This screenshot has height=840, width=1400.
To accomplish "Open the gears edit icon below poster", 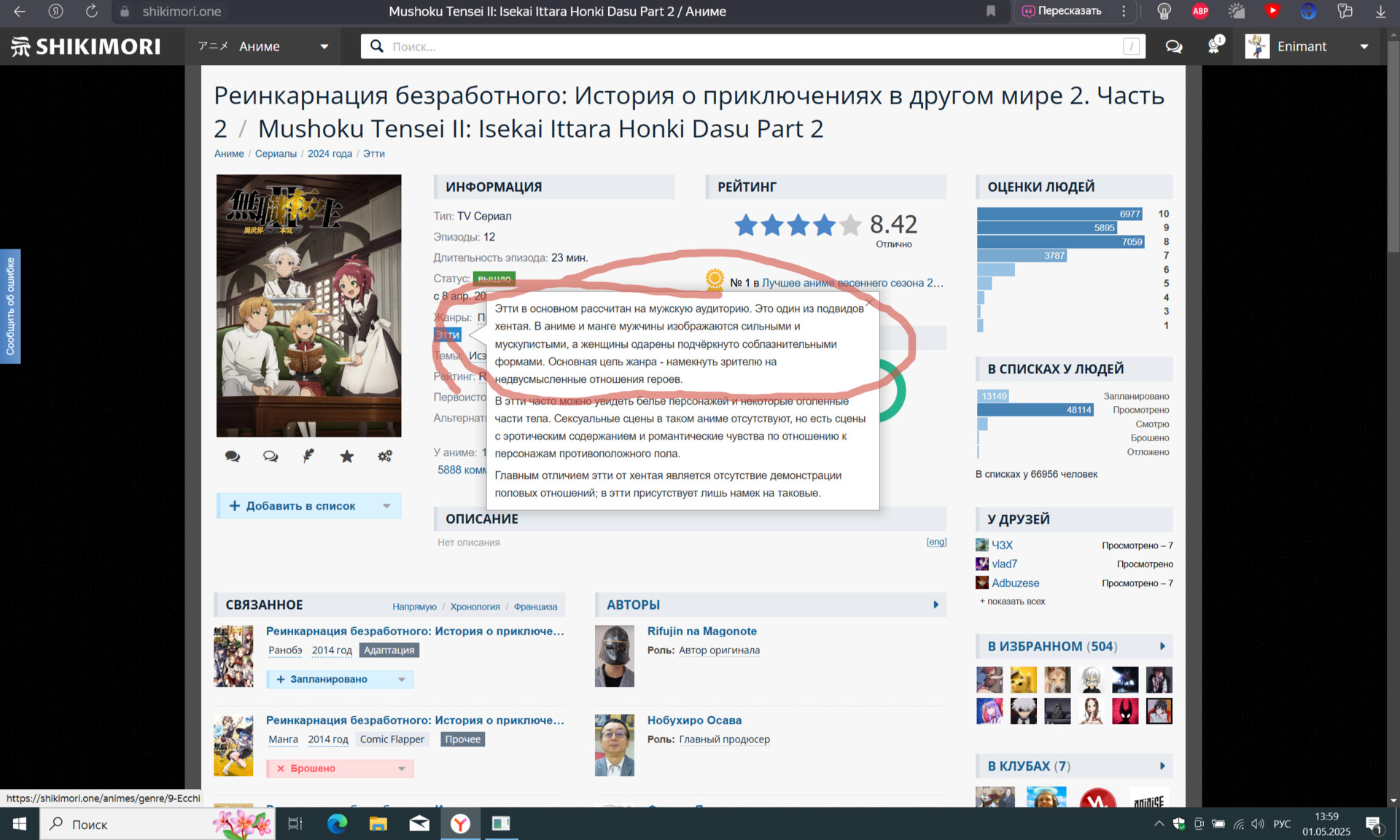I will [385, 456].
